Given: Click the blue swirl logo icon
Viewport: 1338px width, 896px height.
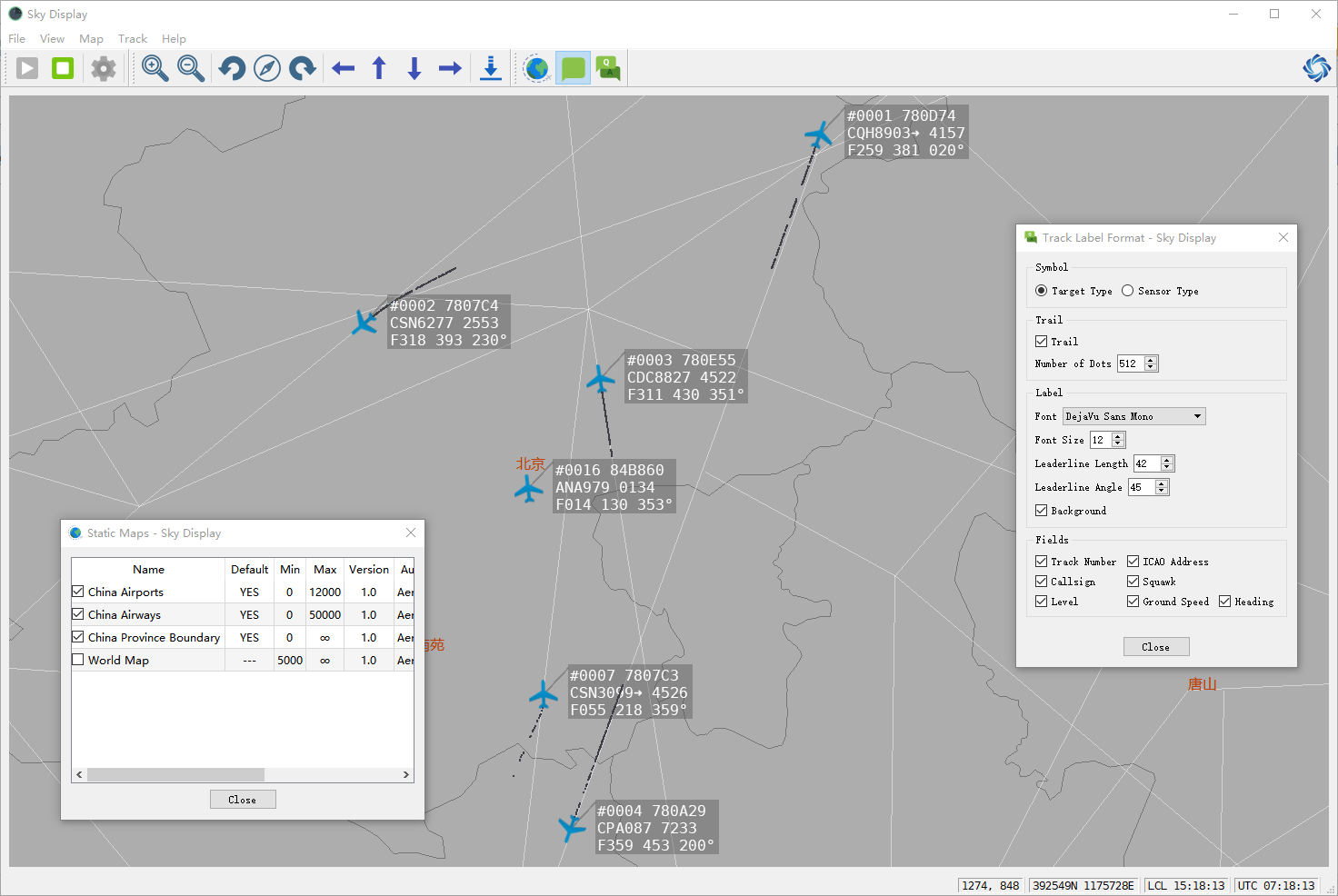Looking at the screenshot, I should tap(1316, 68).
